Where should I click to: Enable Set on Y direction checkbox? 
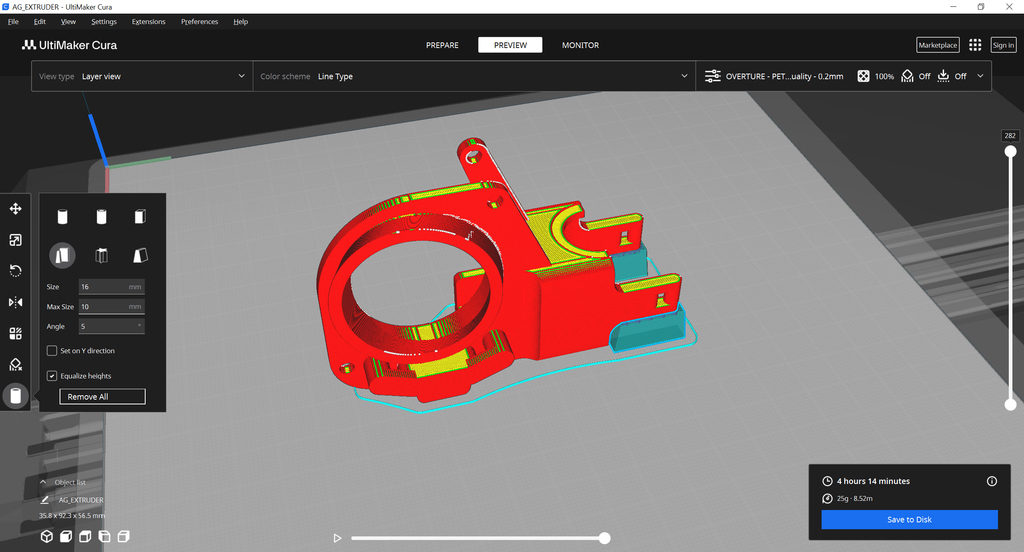pyautogui.click(x=52, y=351)
